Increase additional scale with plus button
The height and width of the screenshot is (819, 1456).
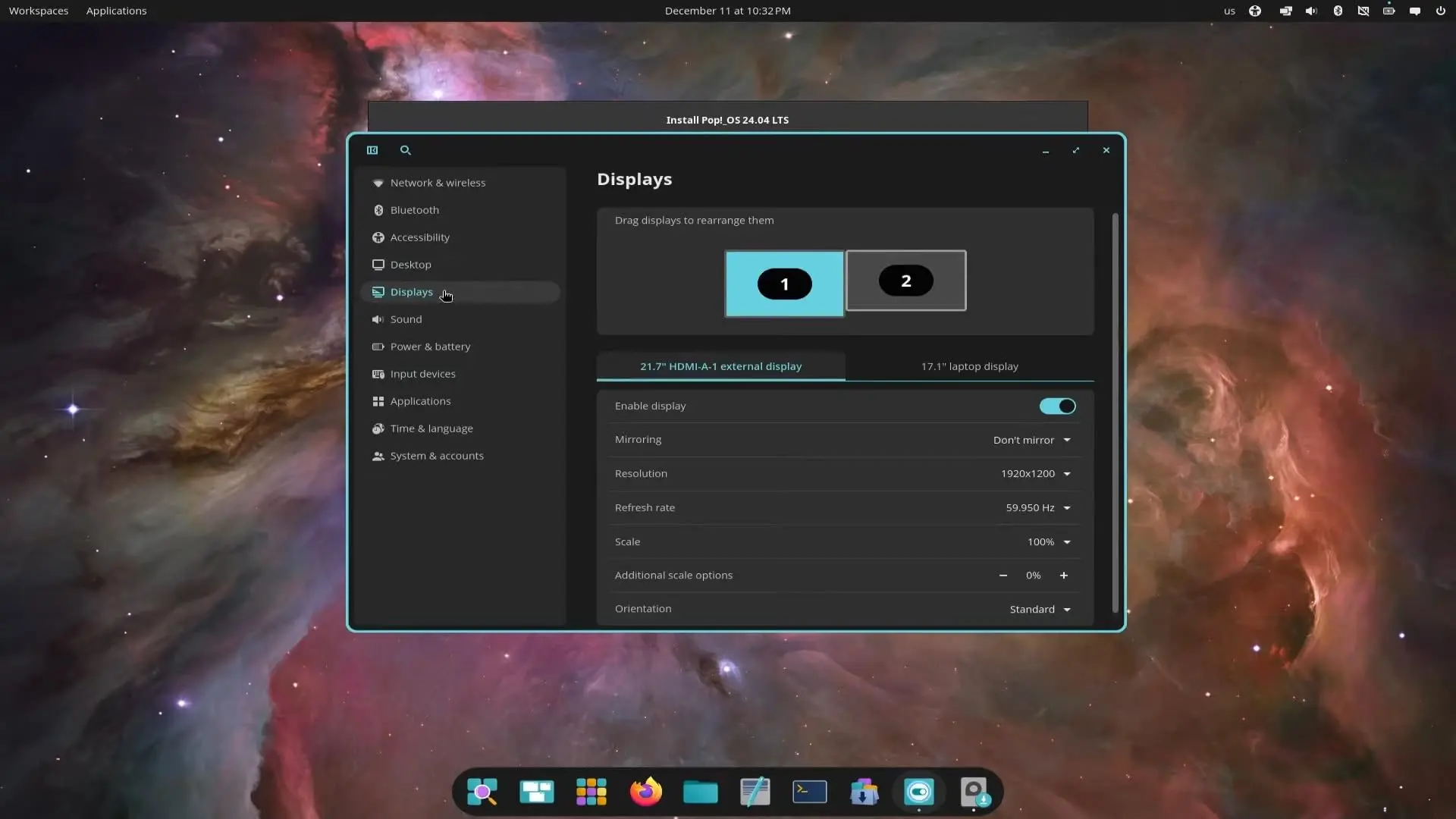click(x=1064, y=576)
